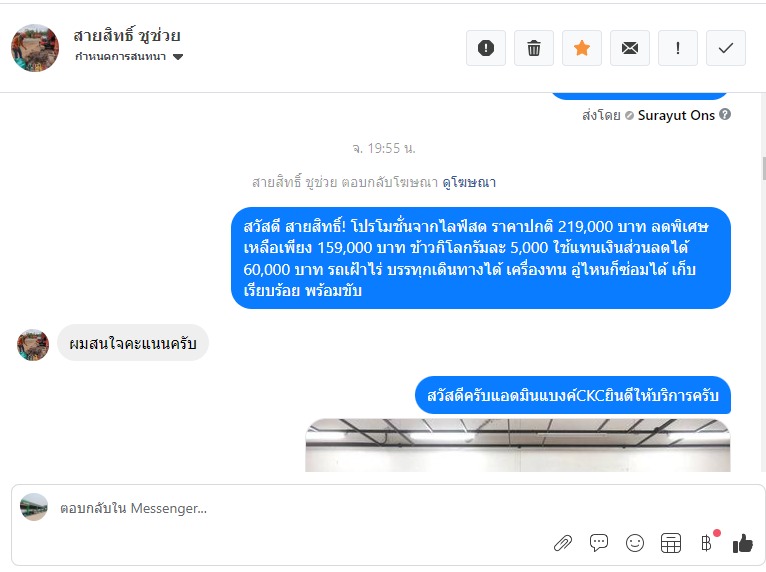Expand กำหนดการสนทนา dropdown arrow
The image size is (766, 572).
coord(178,57)
